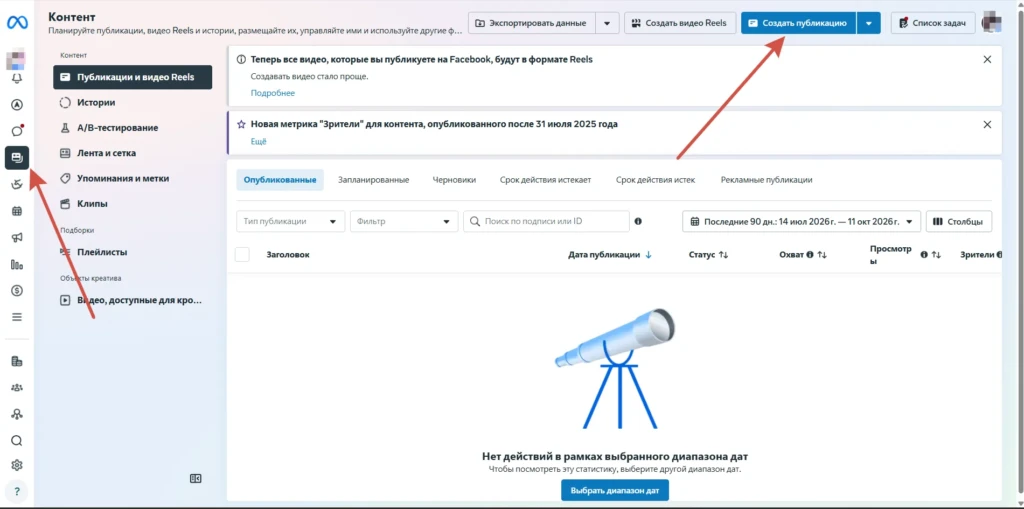
Task: Open the Фильтр dropdown
Action: (x=404, y=222)
